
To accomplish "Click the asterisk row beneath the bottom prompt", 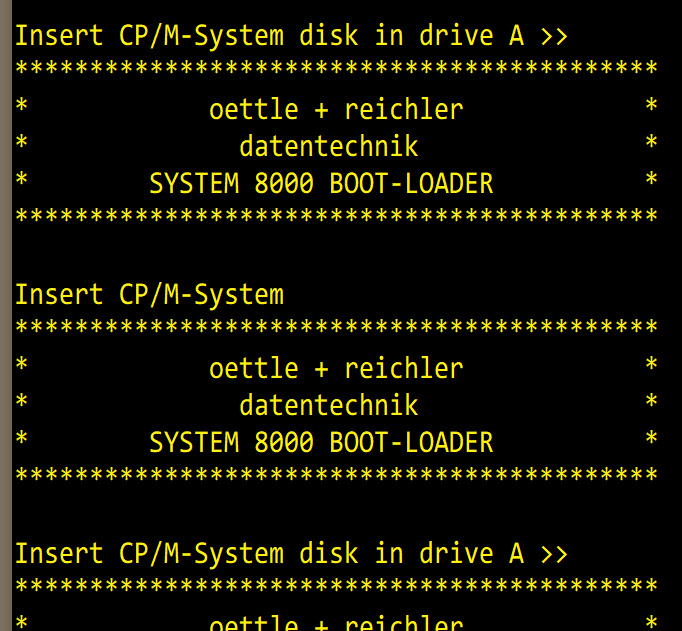I will click(336, 586).
